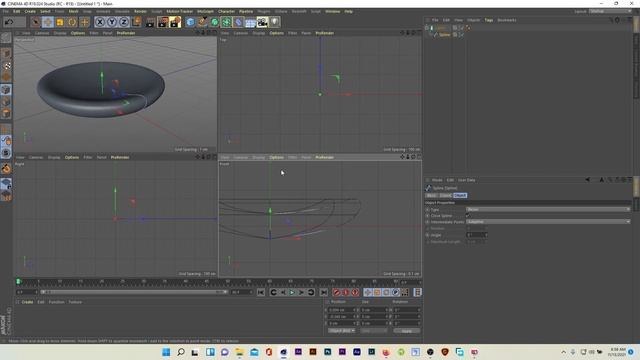
Task: Open Tags menu in Object Manager
Action: pyautogui.click(x=489, y=20)
